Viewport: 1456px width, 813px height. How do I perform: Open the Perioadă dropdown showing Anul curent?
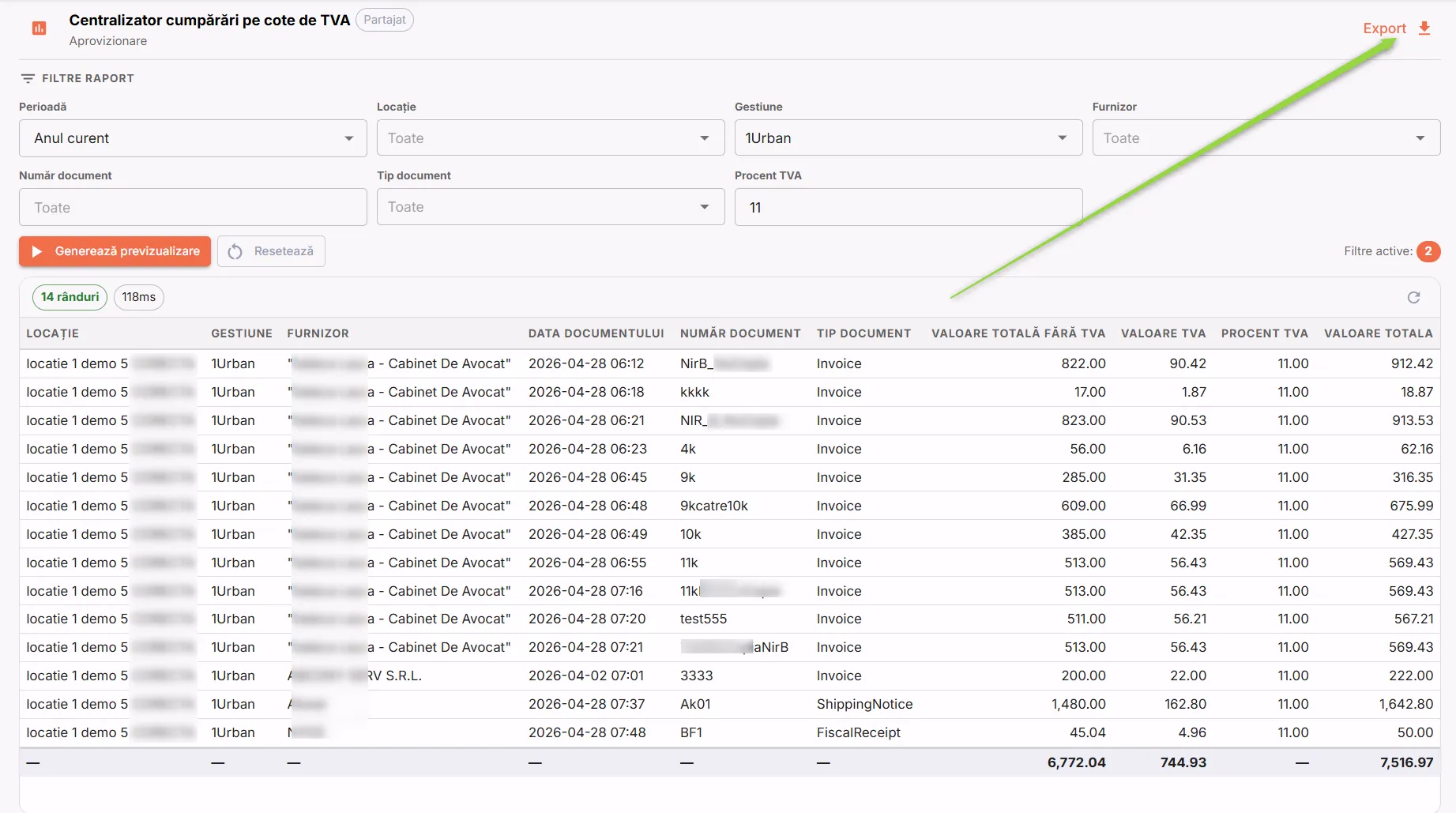click(x=193, y=138)
